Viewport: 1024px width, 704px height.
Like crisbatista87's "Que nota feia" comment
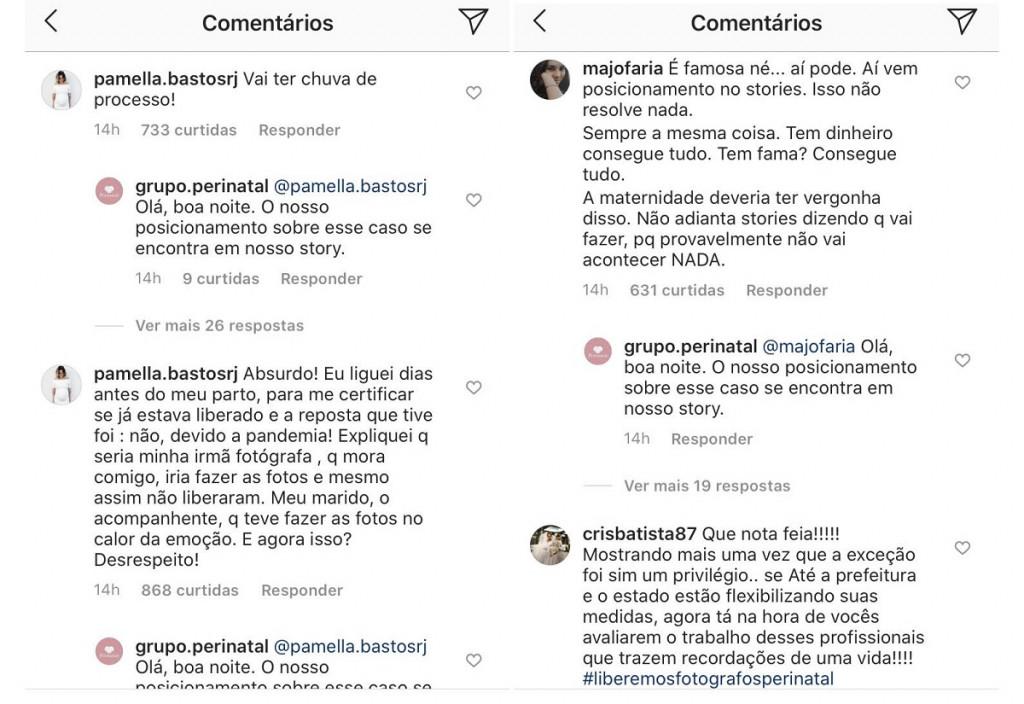coord(962,548)
